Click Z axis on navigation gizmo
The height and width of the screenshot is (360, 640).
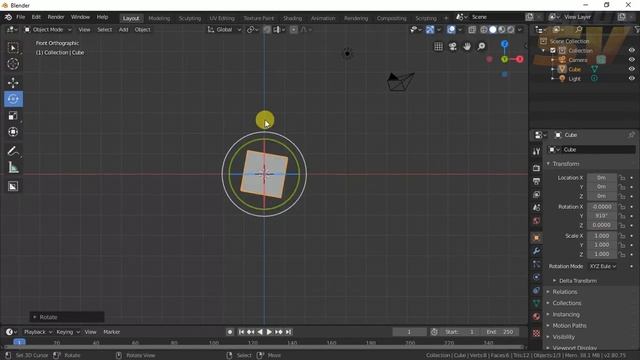pyautogui.click(x=504, y=44)
